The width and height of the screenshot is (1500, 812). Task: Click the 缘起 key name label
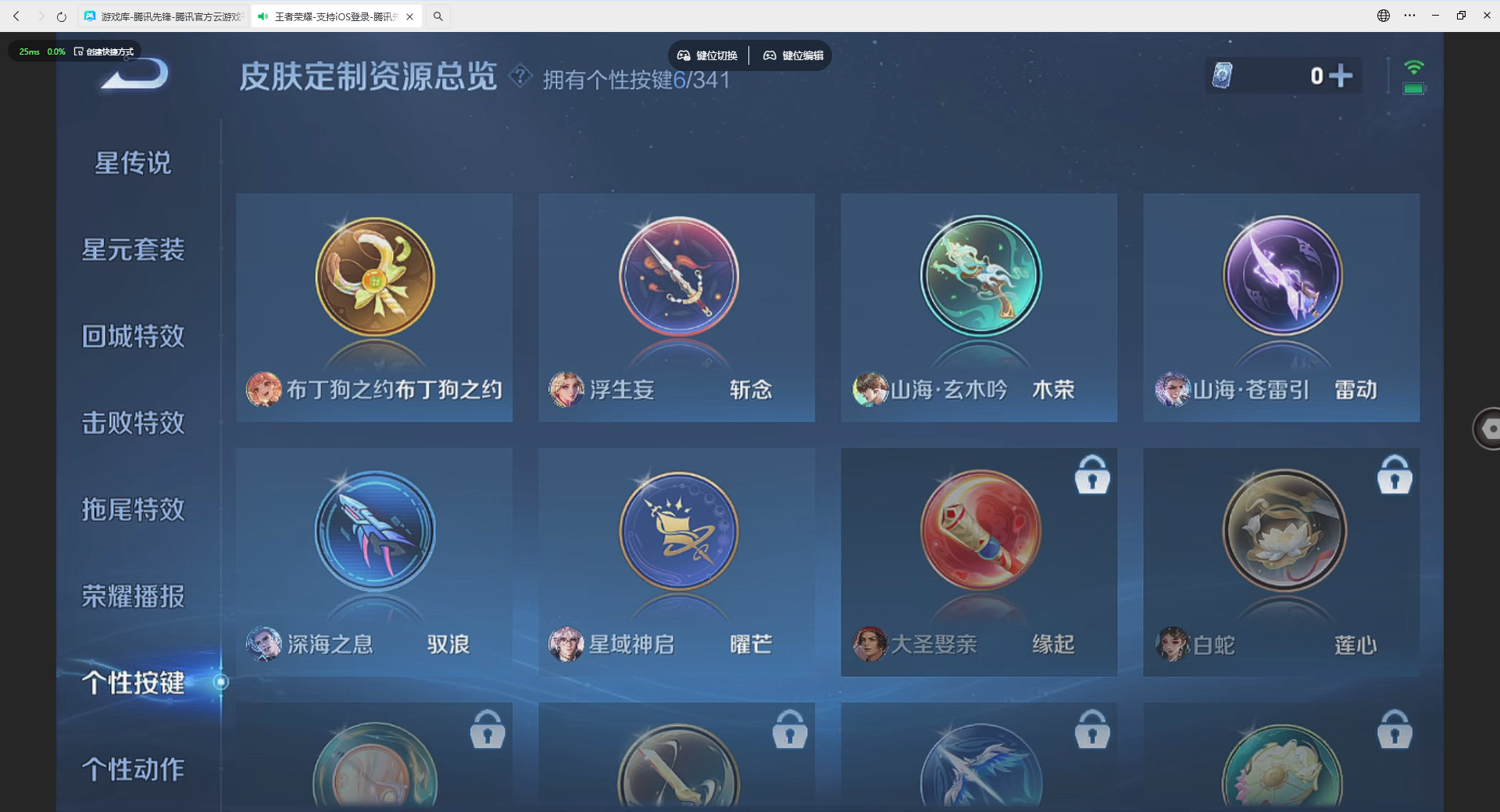[x=1054, y=644]
